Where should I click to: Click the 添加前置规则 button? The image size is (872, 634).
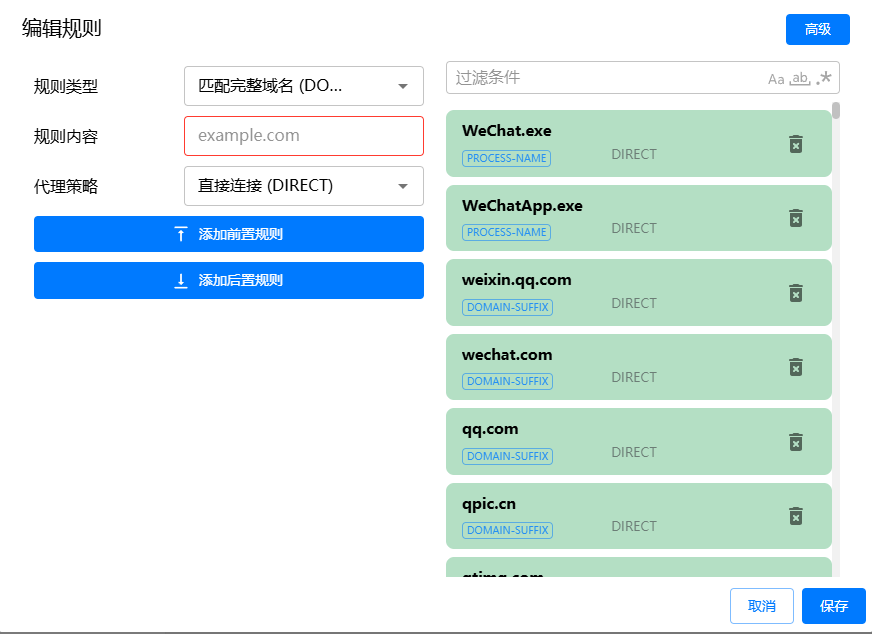click(x=229, y=234)
